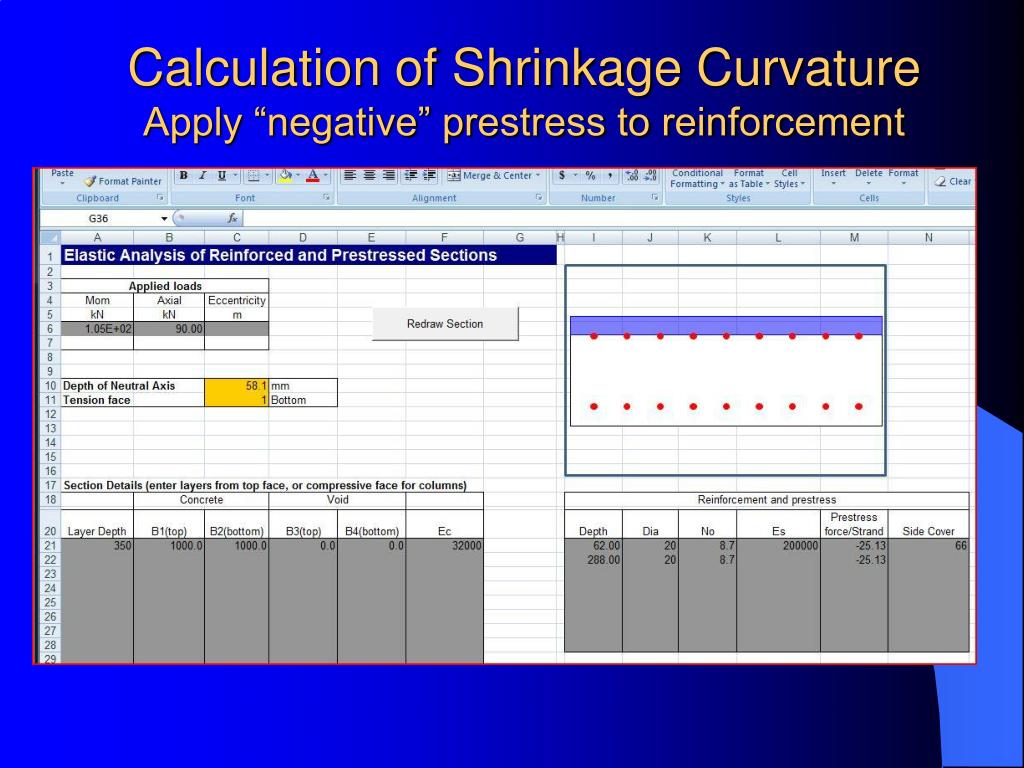Decrease the cell indent
Screen dimensions: 1024x768
click(x=411, y=175)
